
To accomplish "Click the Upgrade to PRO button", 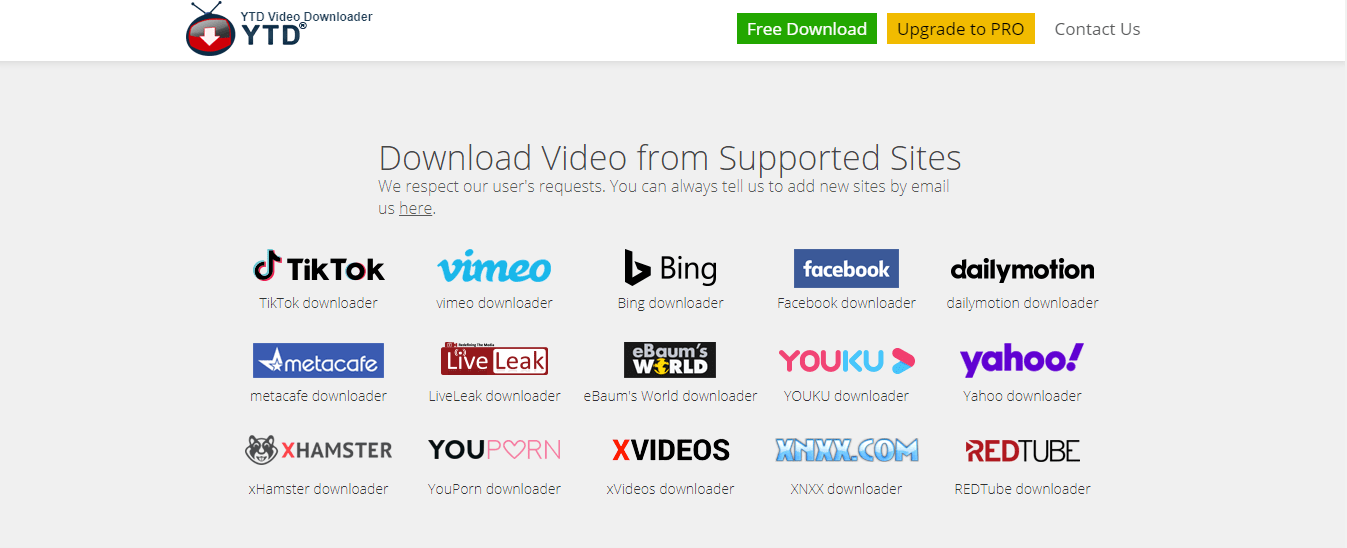I will 961,29.
